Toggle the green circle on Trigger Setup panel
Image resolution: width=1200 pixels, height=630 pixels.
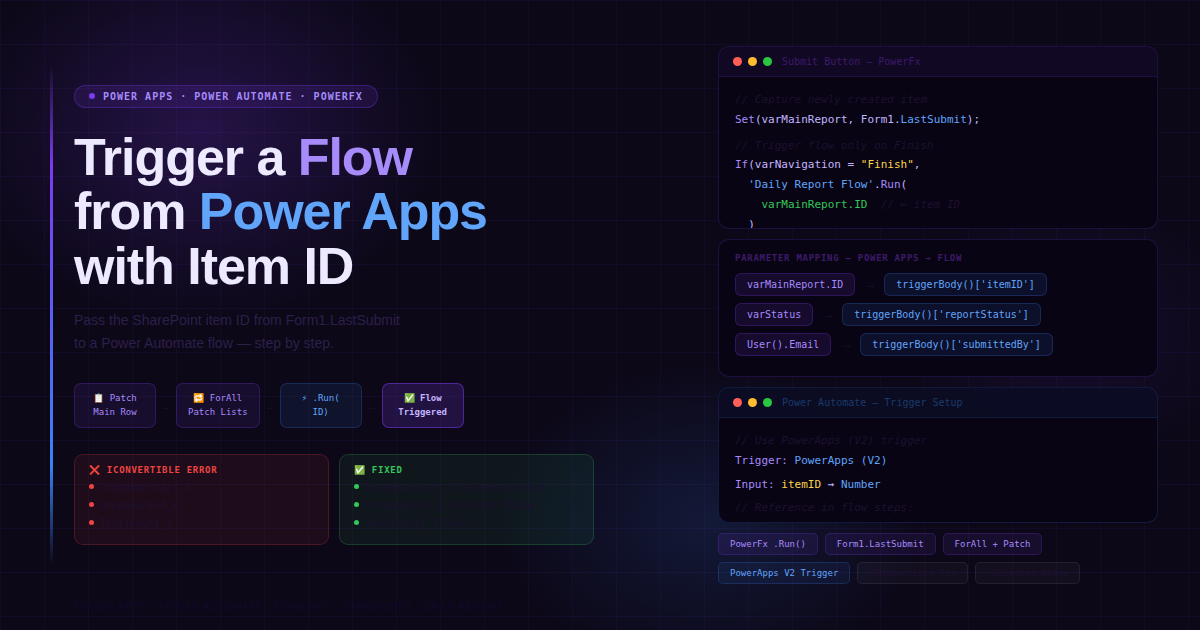click(767, 402)
